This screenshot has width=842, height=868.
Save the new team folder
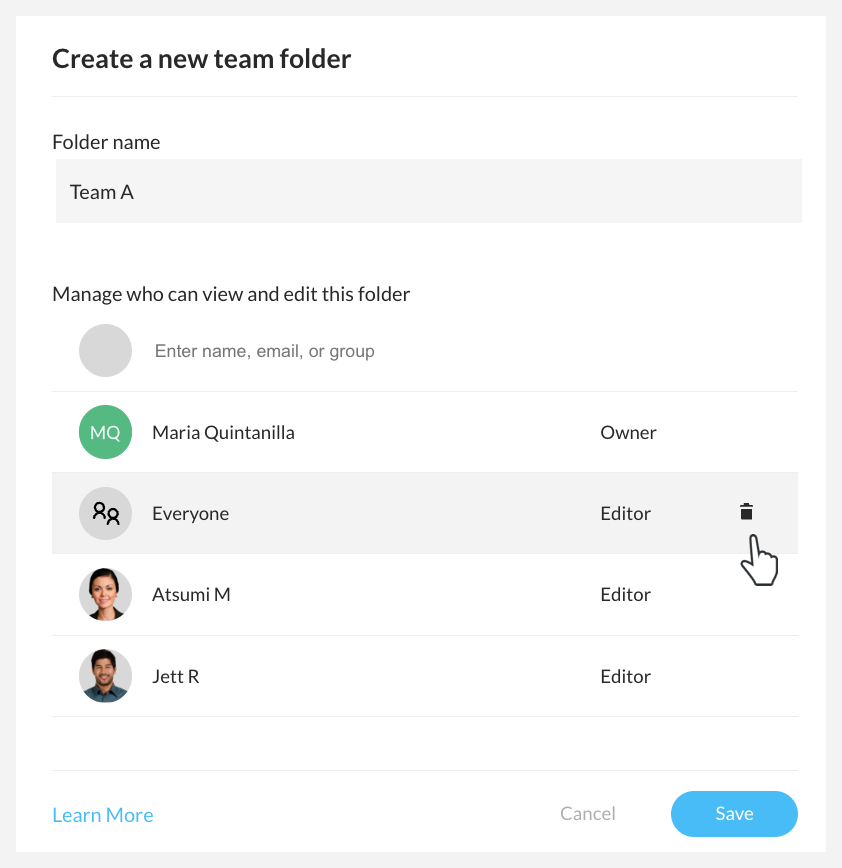(734, 814)
